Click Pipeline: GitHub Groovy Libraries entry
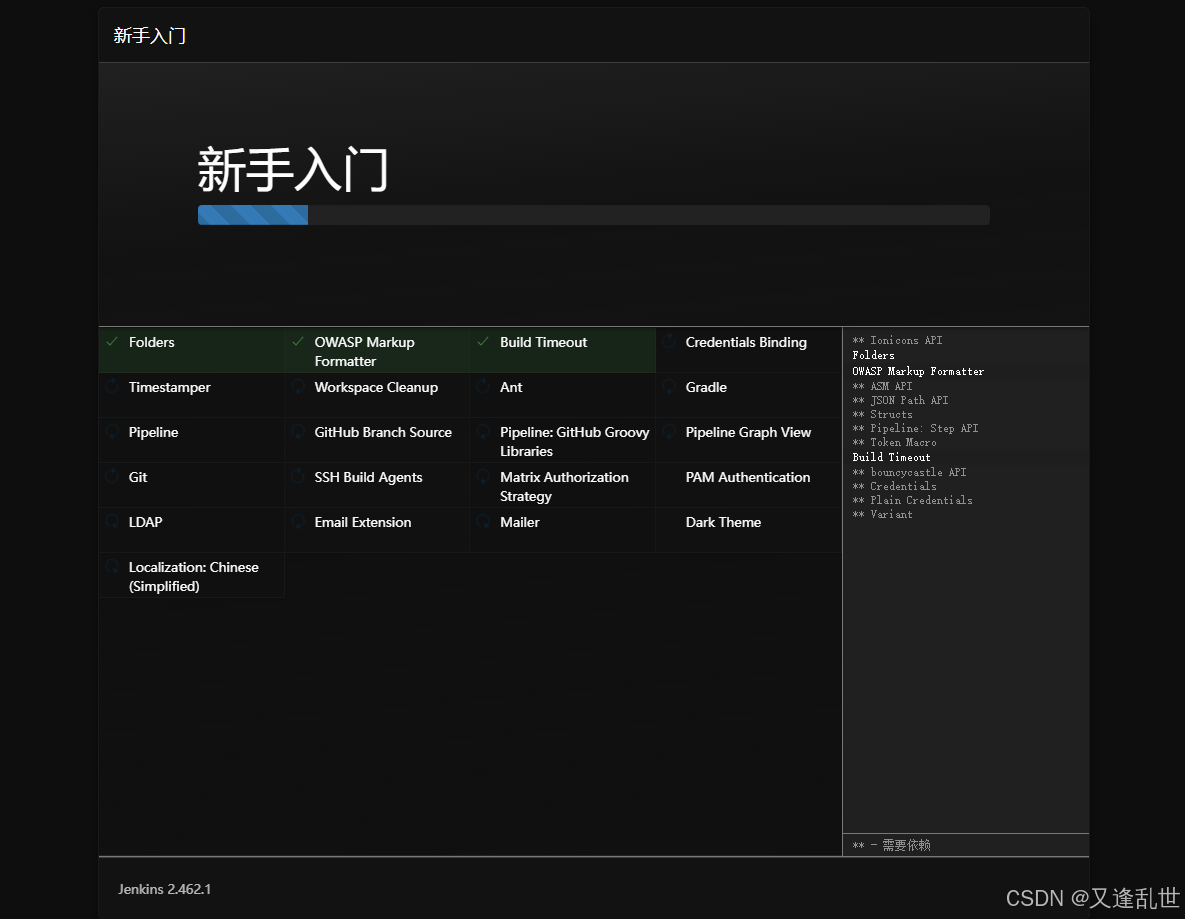Viewport: 1185px width, 919px height. [x=562, y=440]
